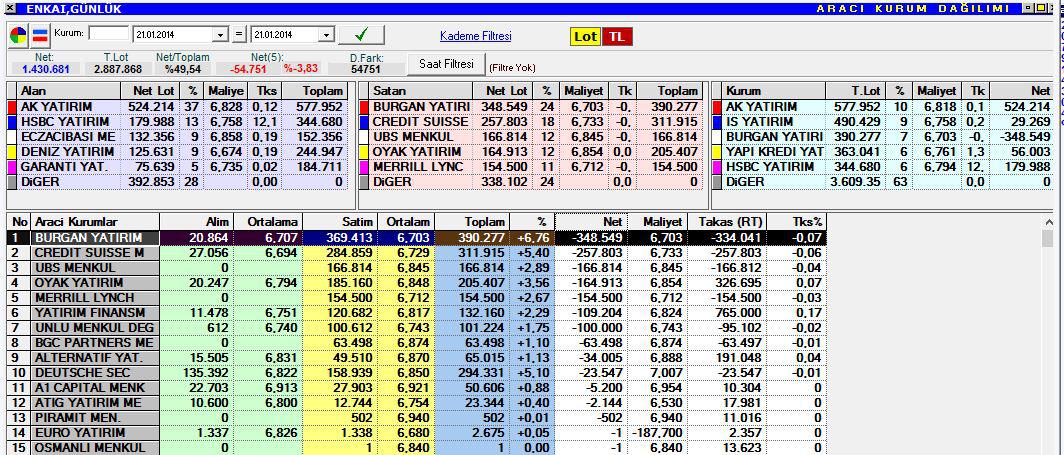Sort by T.Lot header in Kurum table
This screenshot has height=455, width=1064.
click(855, 91)
